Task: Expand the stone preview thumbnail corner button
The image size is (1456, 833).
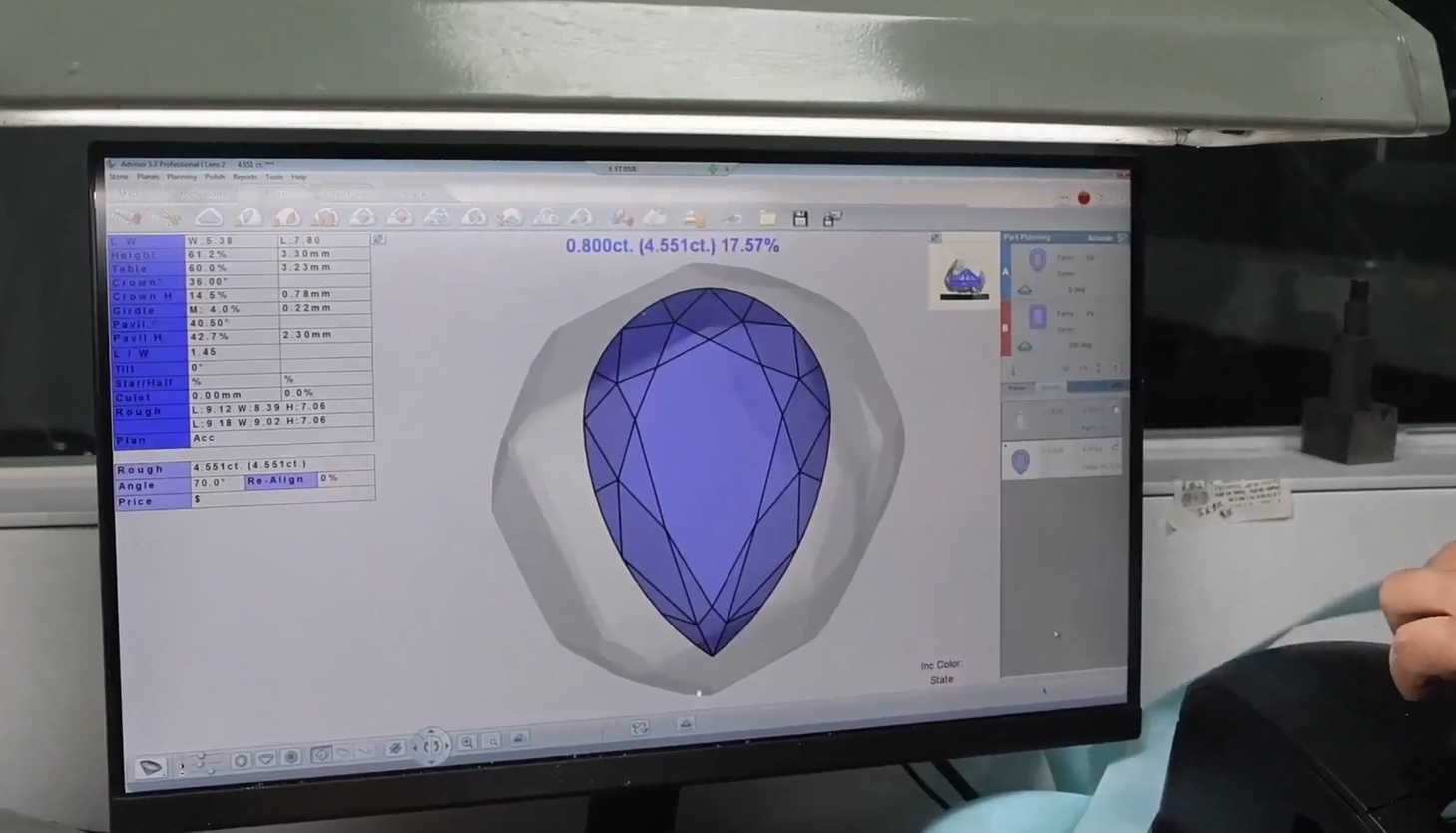Action: [935, 238]
